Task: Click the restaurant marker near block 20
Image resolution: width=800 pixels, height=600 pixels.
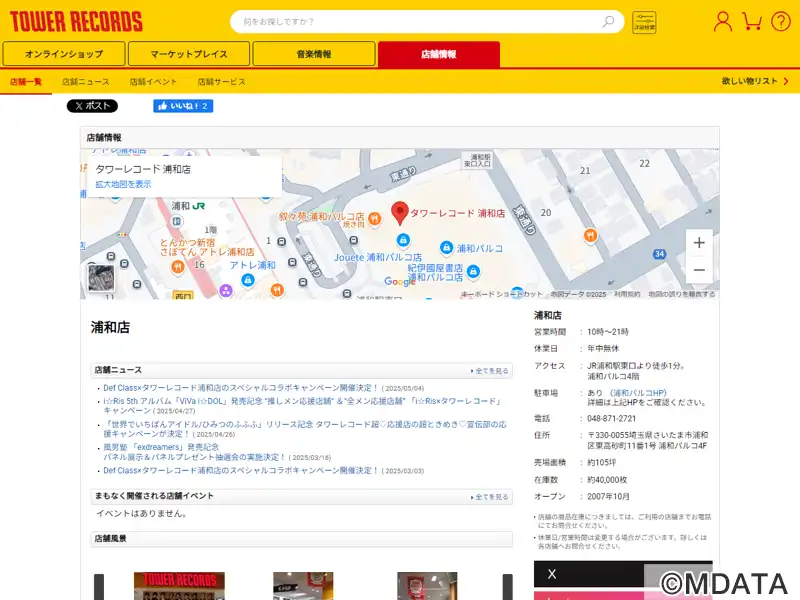Action: pos(590,235)
